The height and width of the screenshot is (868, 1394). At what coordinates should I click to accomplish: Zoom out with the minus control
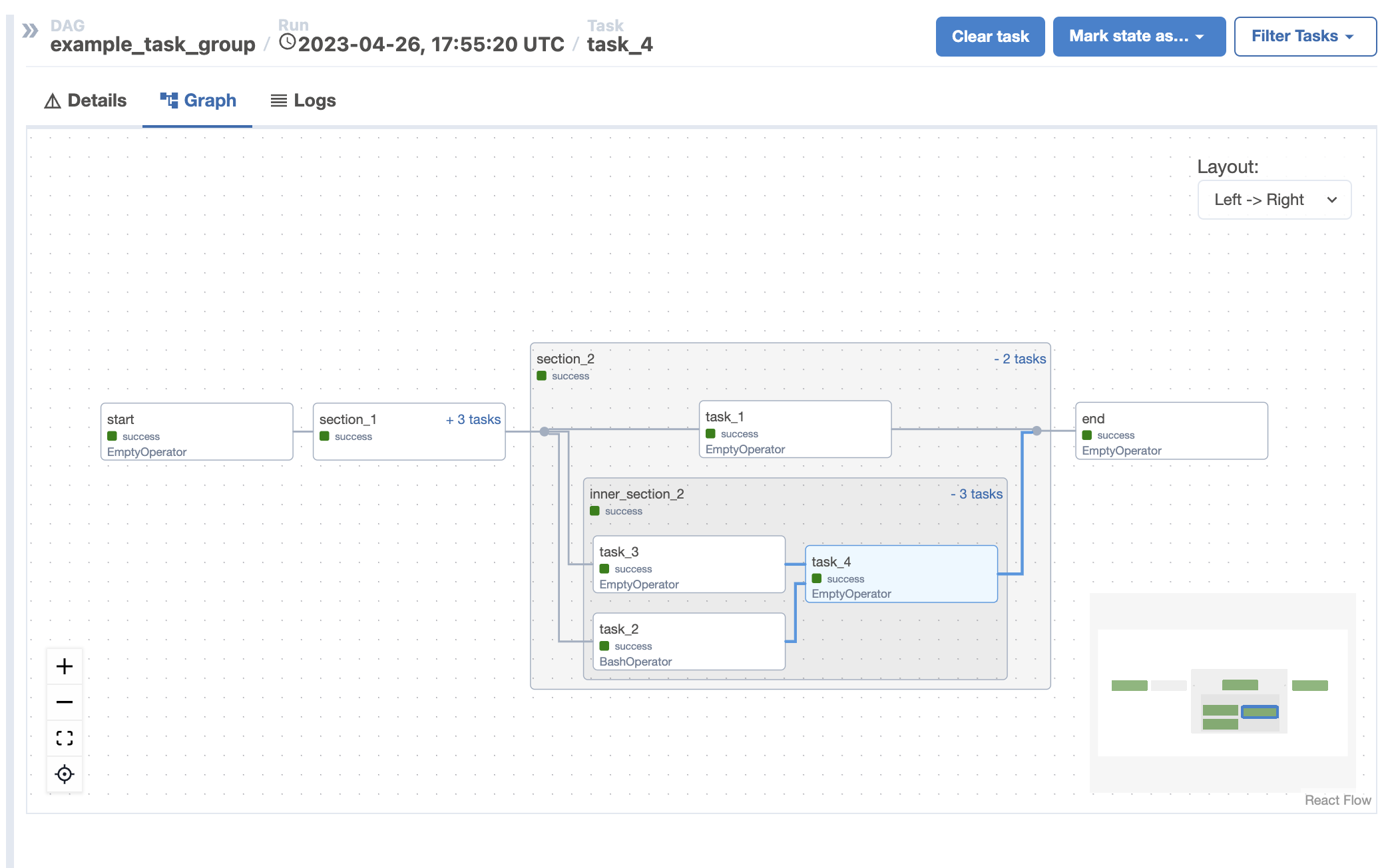[x=65, y=702]
